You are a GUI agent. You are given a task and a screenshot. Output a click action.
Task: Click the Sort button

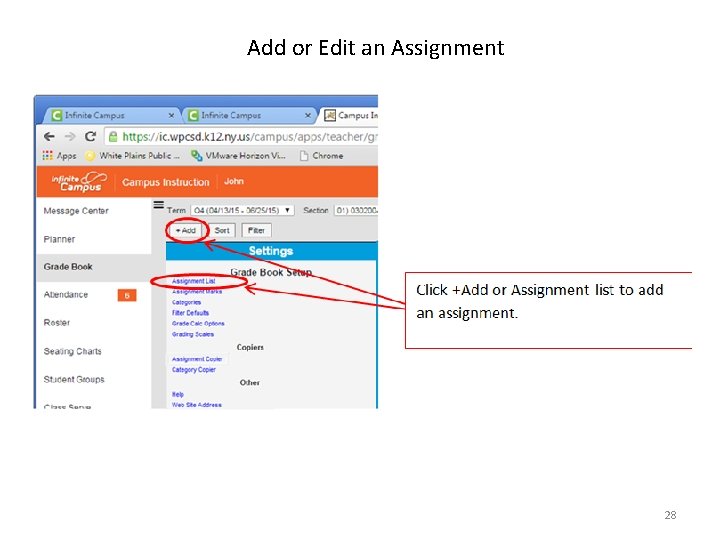point(222,231)
